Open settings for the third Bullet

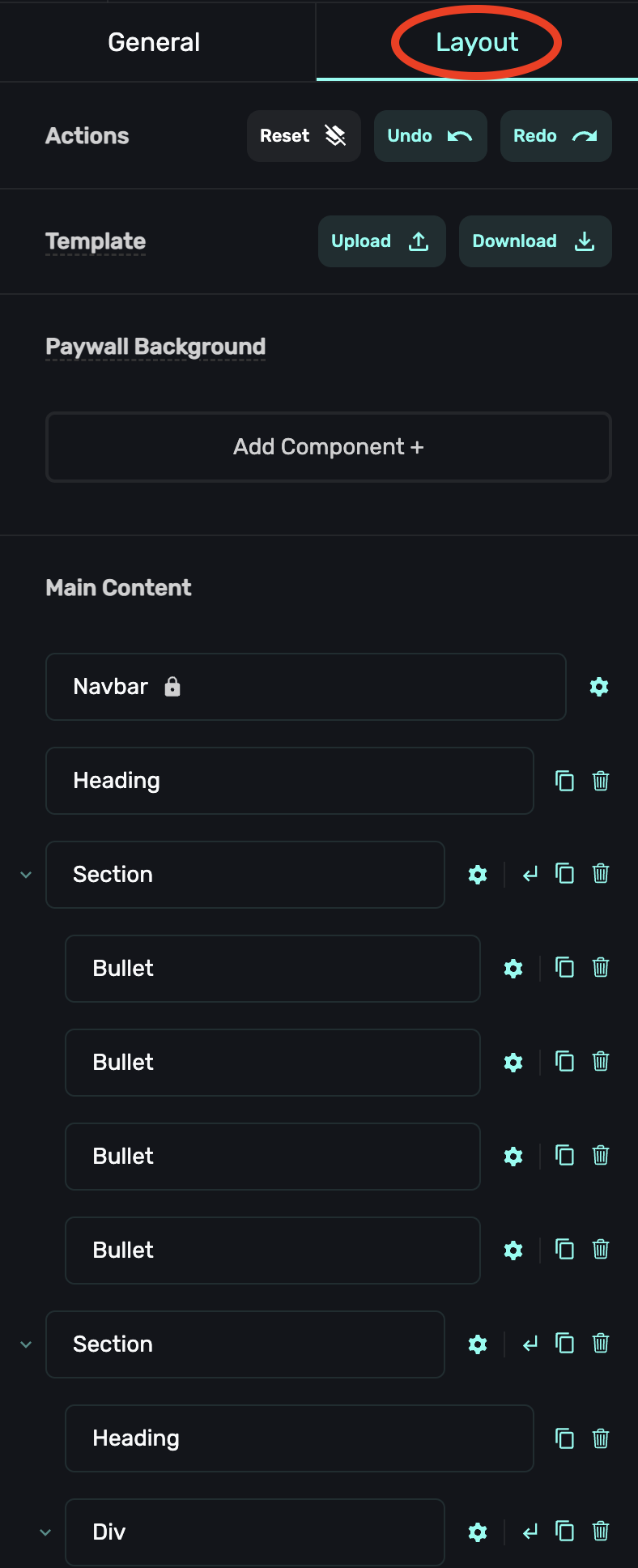point(513,1157)
